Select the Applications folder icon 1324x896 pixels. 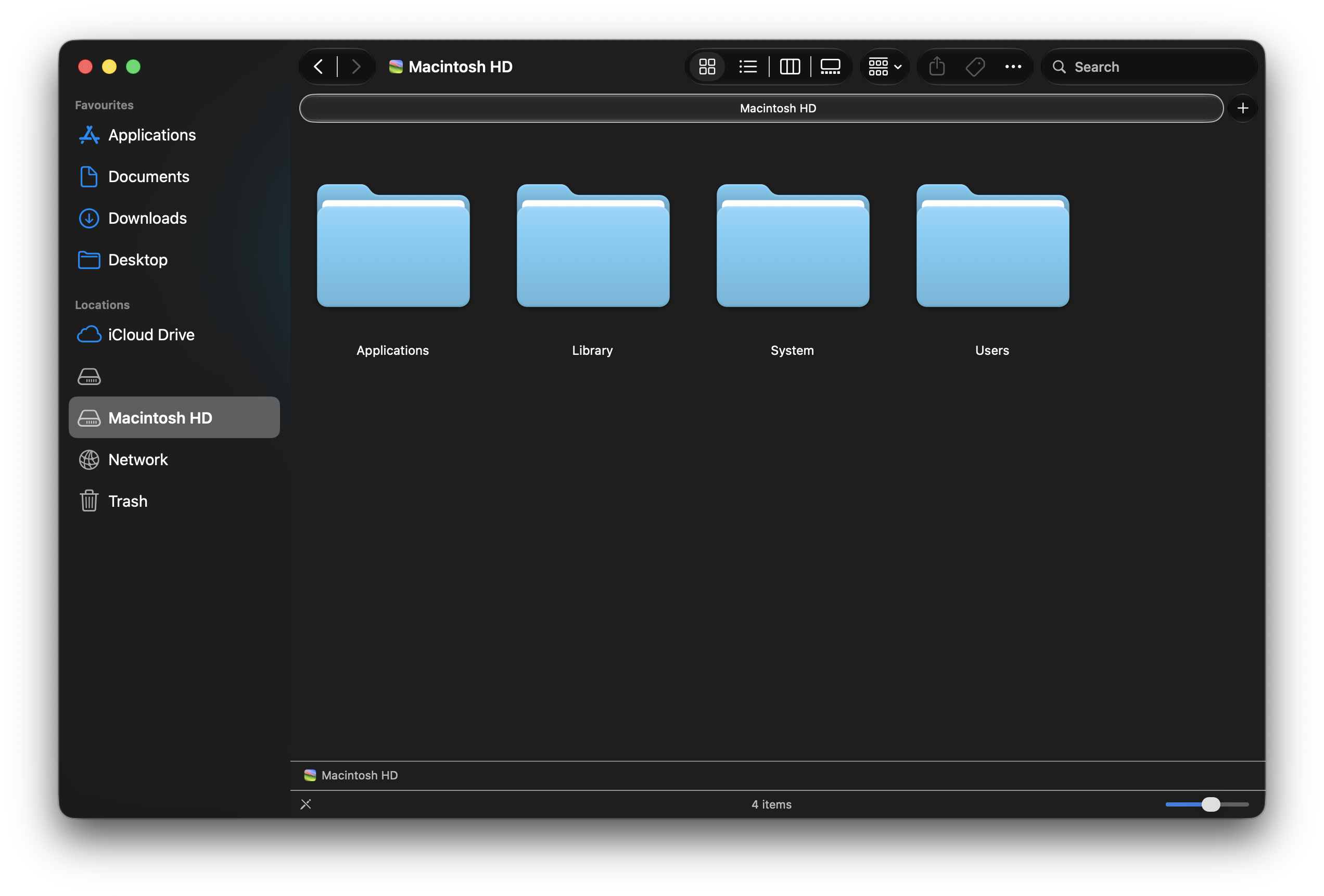pyautogui.click(x=393, y=246)
